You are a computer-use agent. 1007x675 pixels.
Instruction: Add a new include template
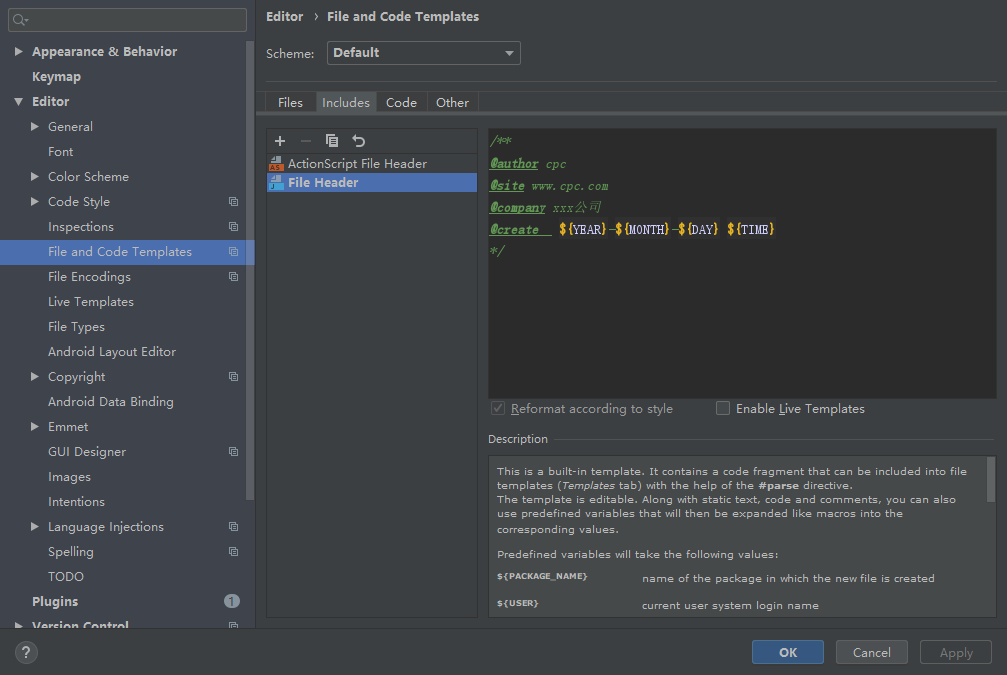280,141
